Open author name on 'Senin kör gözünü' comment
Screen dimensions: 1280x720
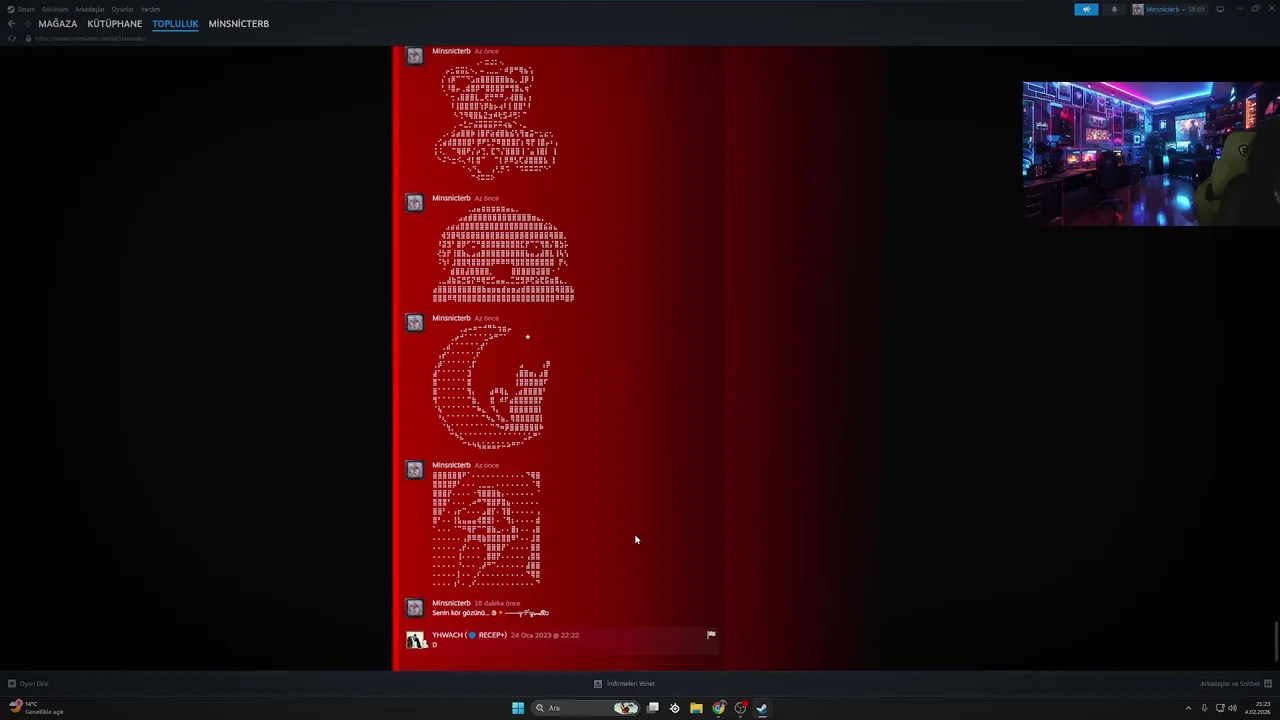pos(451,603)
